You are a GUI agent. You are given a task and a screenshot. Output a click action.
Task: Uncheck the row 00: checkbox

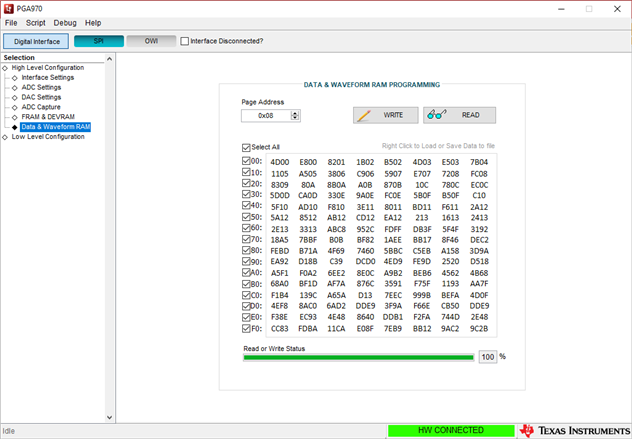coord(246,161)
